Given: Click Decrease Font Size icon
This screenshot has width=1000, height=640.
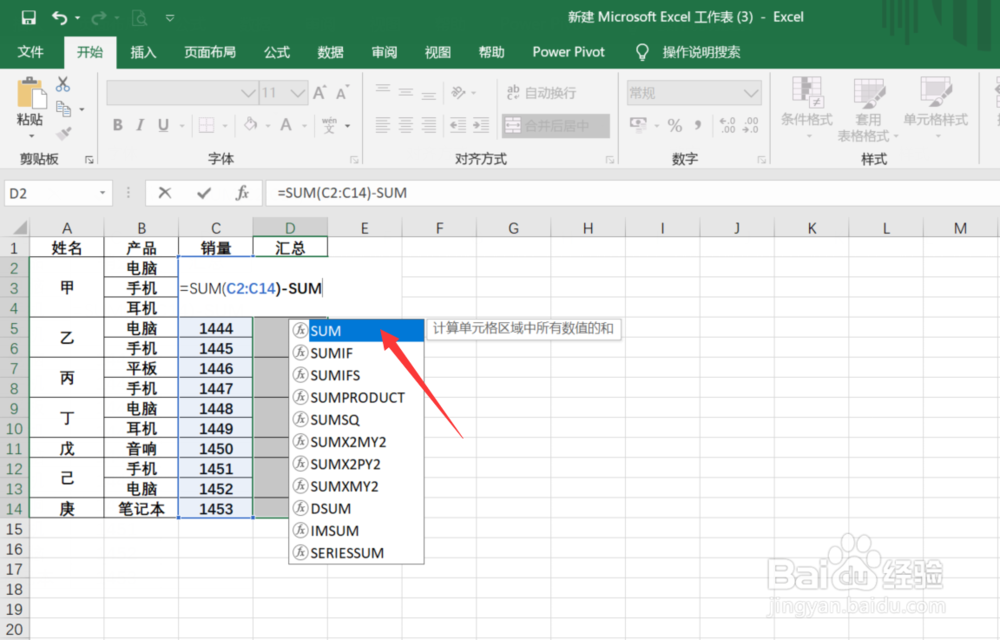Looking at the screenshot, I should (342, 93).
